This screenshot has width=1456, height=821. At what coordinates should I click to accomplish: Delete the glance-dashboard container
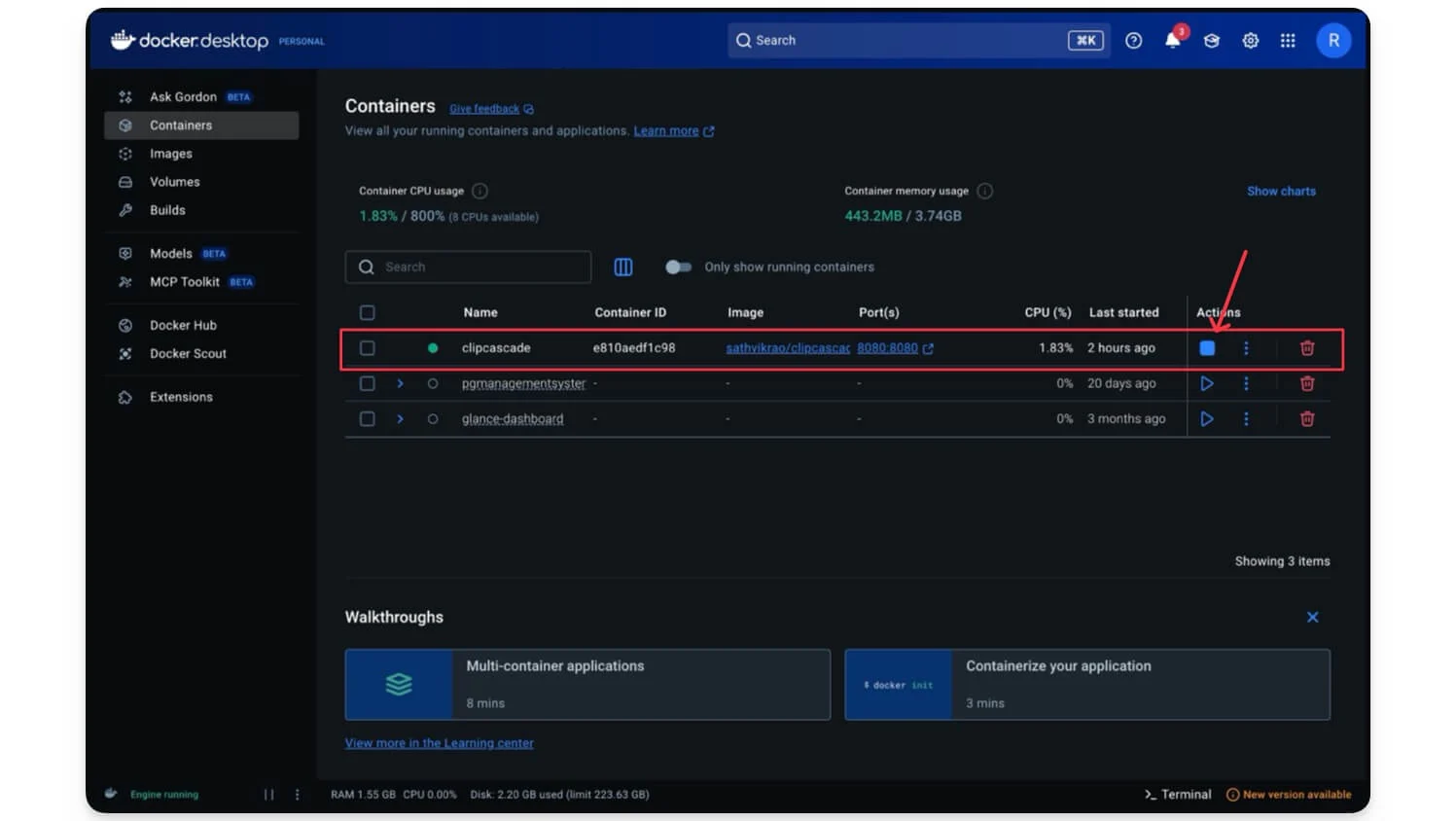[1306, 419]
